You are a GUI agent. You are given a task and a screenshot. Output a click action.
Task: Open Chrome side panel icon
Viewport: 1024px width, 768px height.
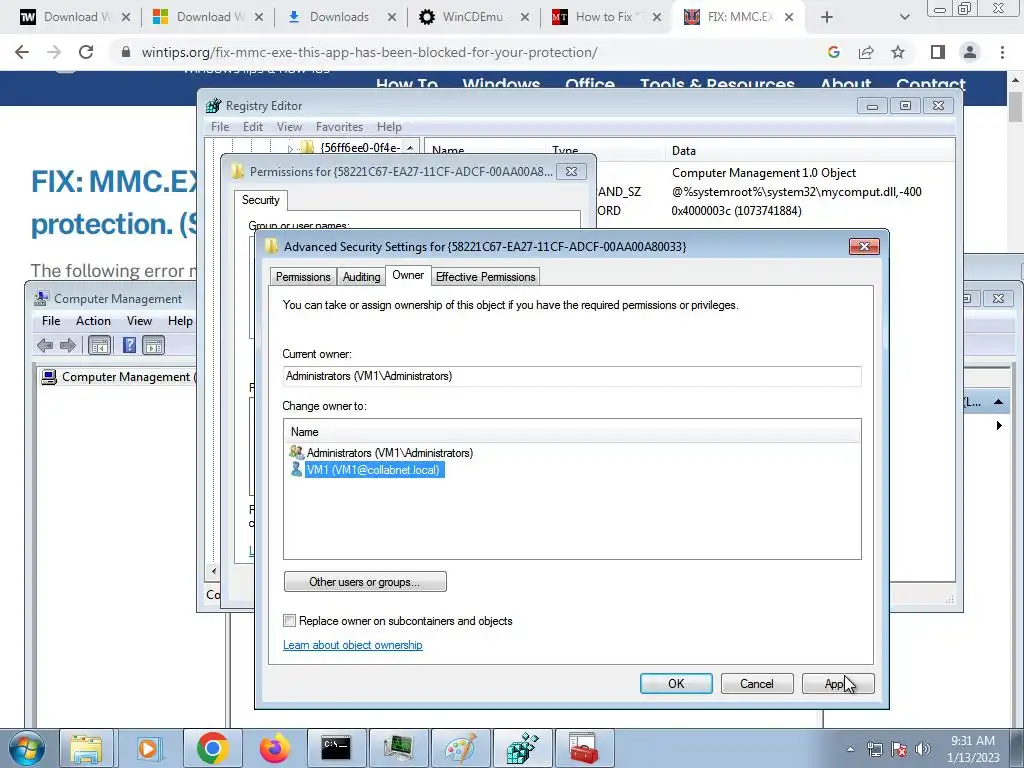(x=938, y=52)
